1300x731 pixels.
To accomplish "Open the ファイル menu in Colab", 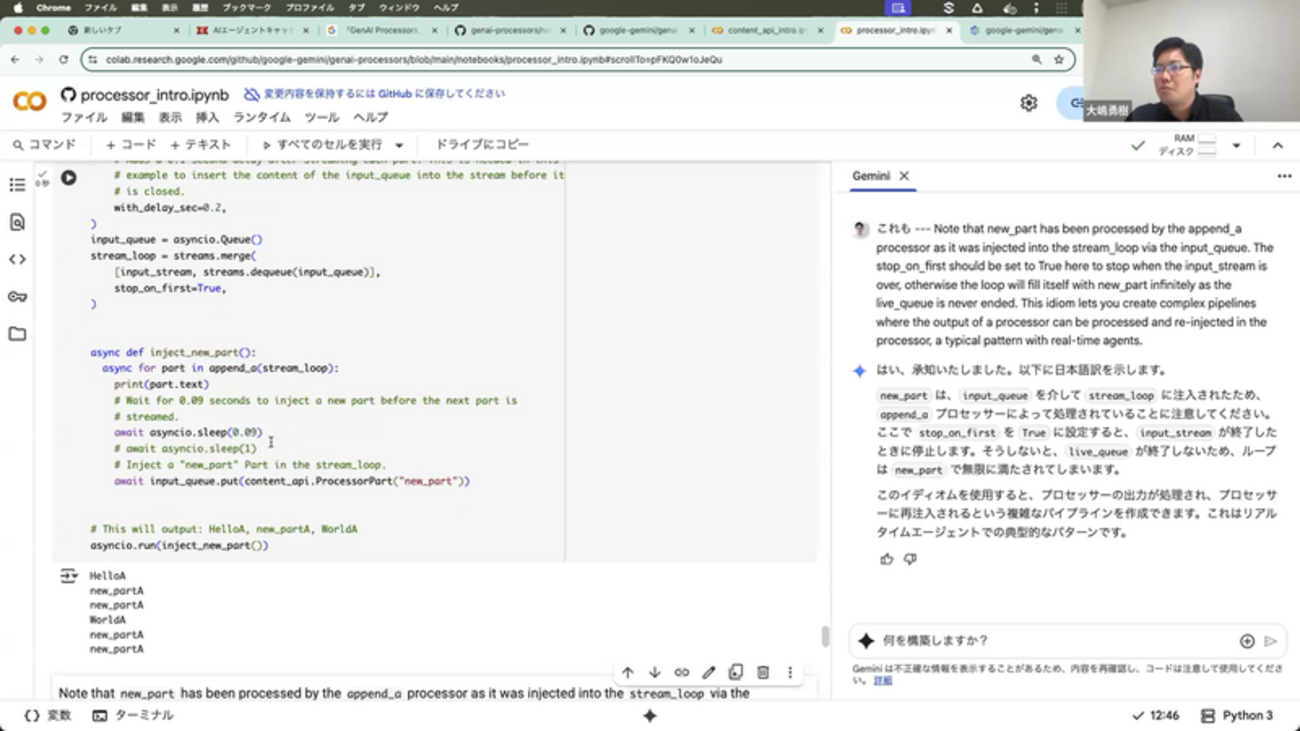I will coord(84,118).
